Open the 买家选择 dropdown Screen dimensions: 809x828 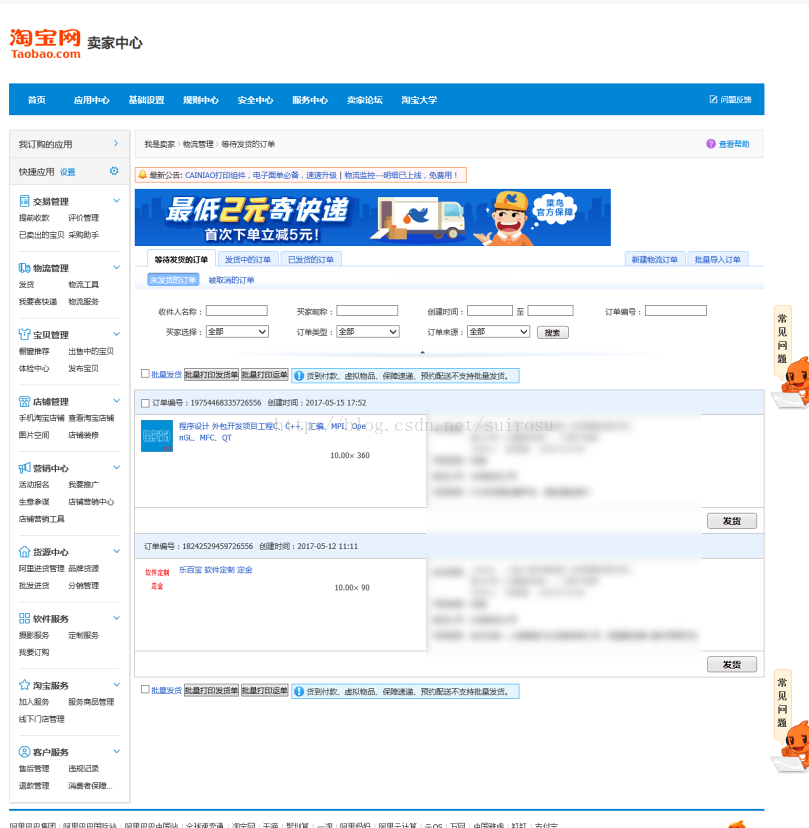point(237,332)
